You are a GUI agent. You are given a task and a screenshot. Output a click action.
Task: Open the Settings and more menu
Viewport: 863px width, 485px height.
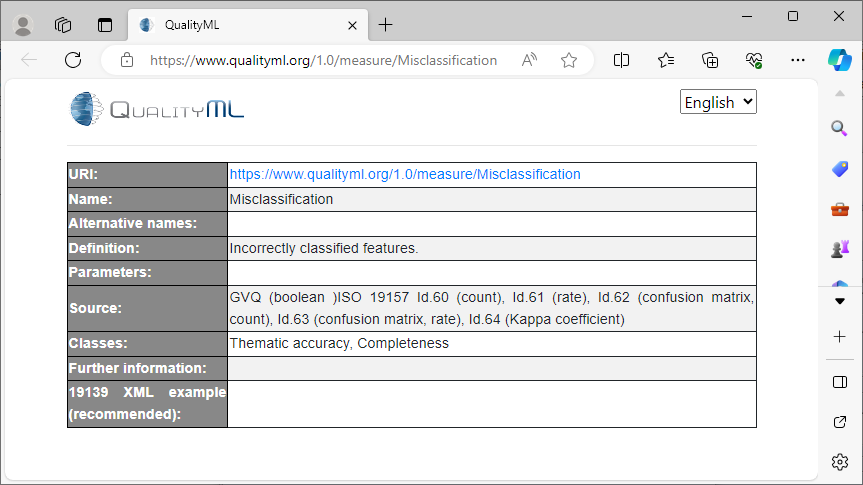(x=798, y=60)
